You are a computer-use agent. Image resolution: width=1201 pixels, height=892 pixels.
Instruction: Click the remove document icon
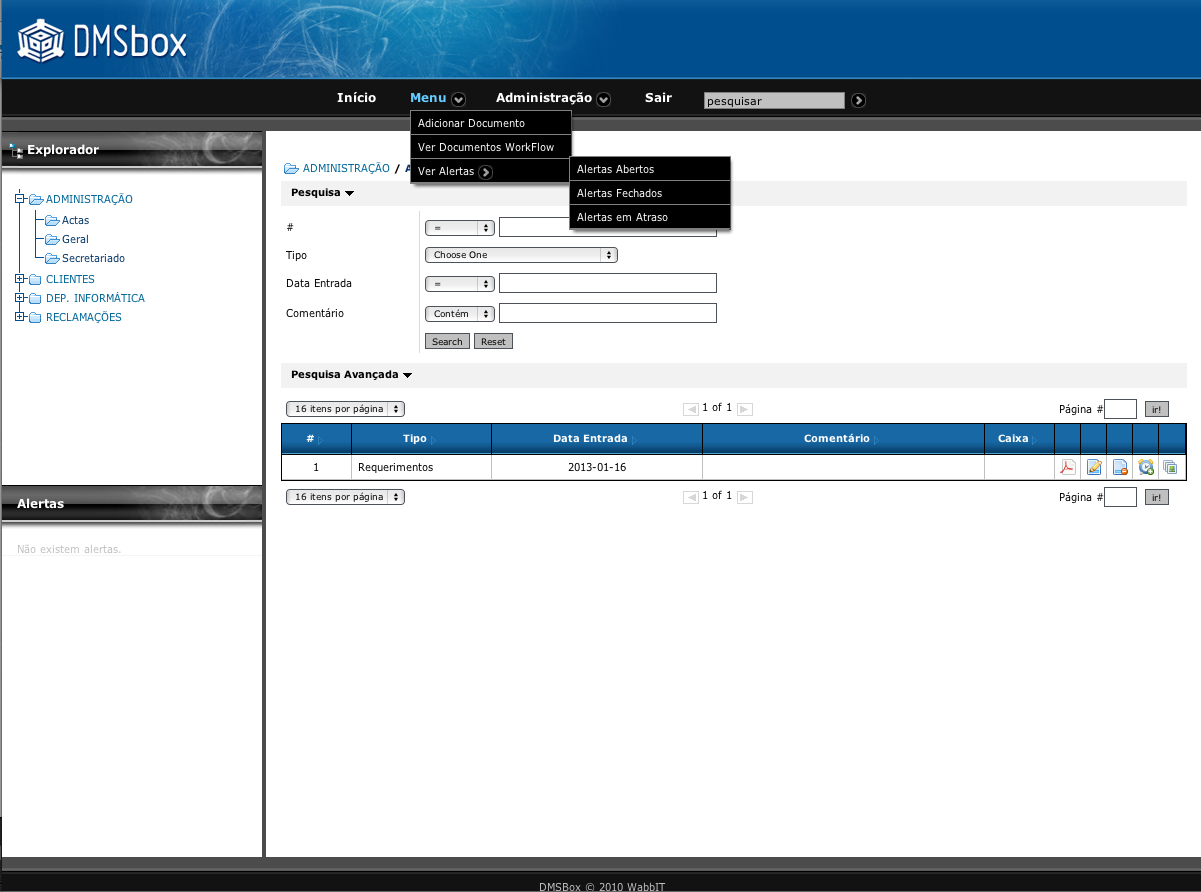pyautogui.click(x=1120, y=467)
